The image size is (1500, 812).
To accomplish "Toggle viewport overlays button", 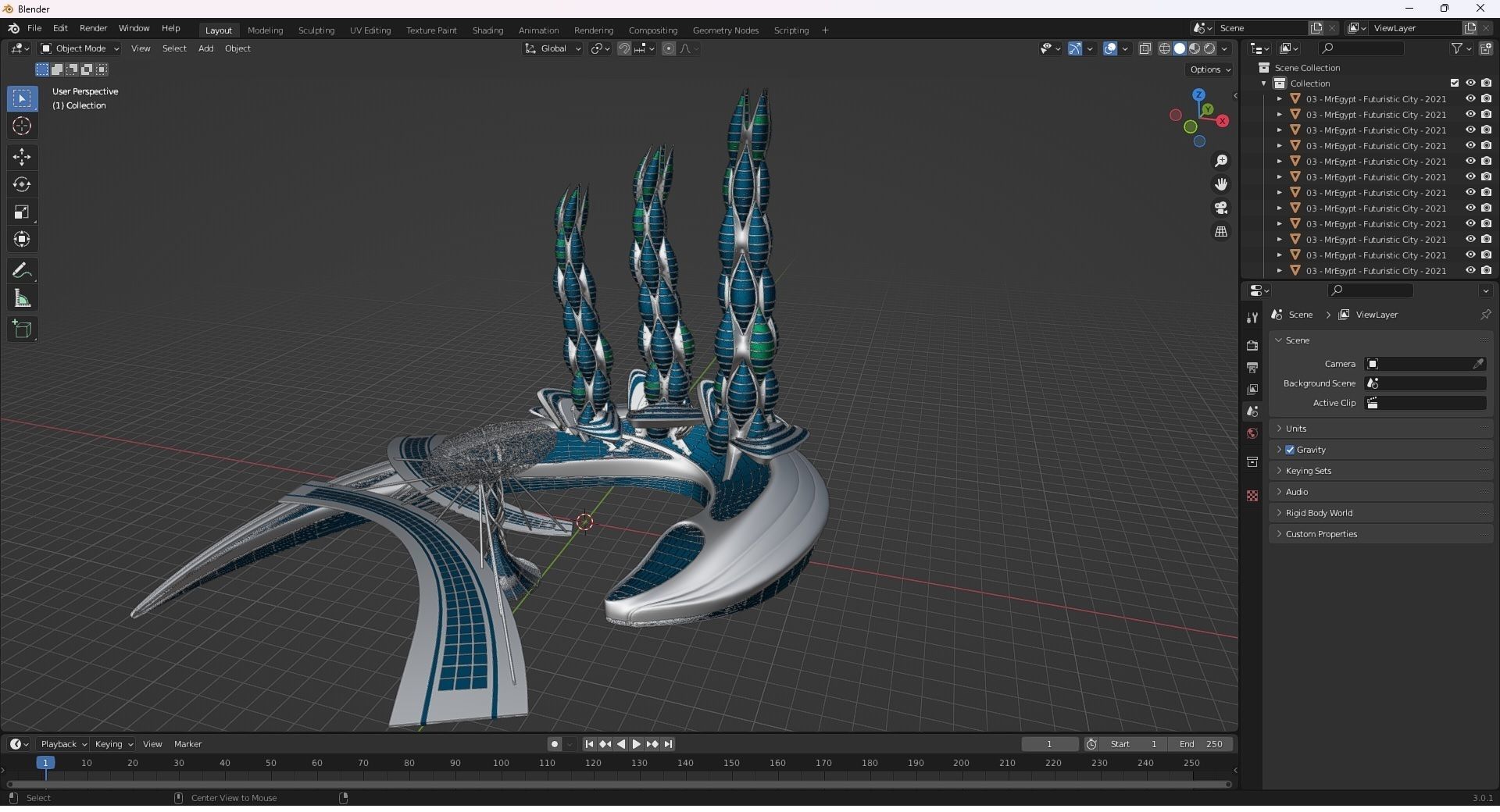I will [1110, 48].
